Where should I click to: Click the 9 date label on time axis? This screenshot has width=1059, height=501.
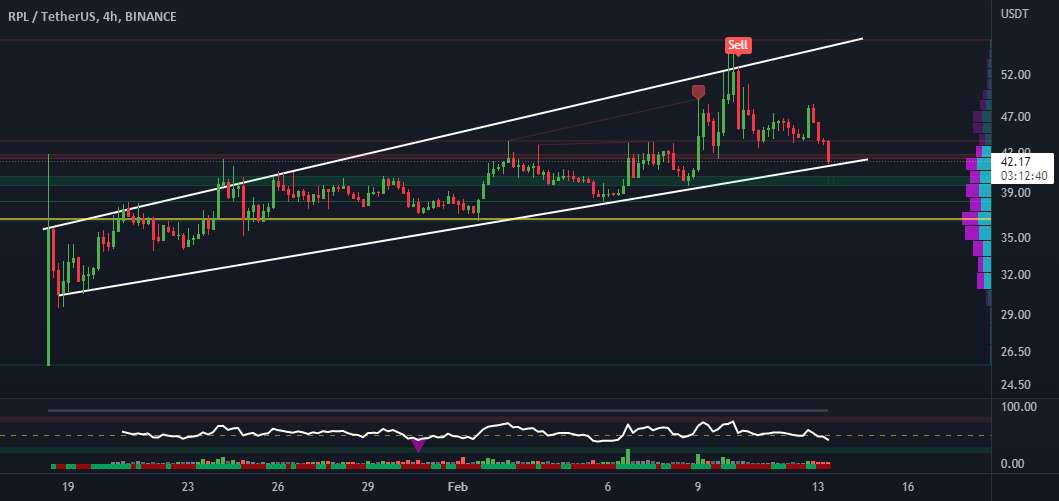(698, 486)
